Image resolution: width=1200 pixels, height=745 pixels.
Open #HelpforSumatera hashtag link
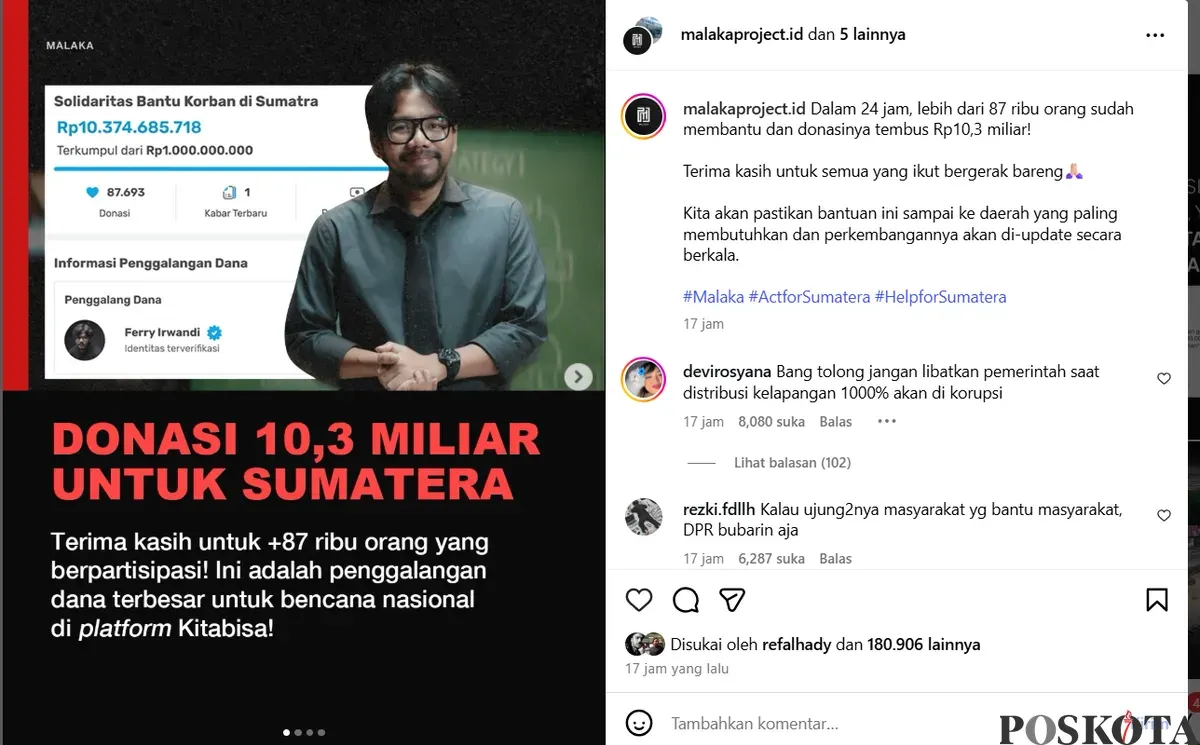click(x=941, y=297)
